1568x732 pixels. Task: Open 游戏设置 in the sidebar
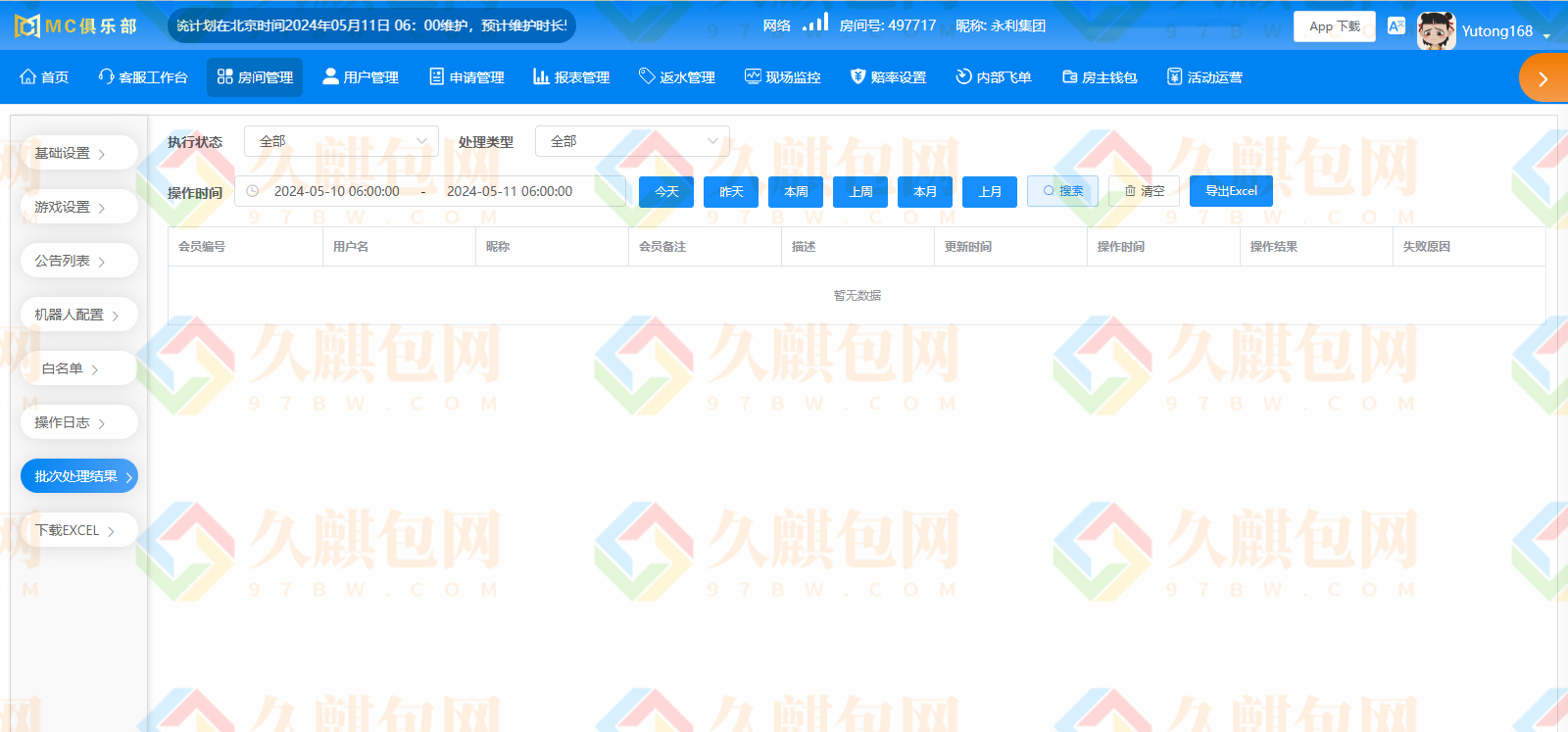(79, 207)
